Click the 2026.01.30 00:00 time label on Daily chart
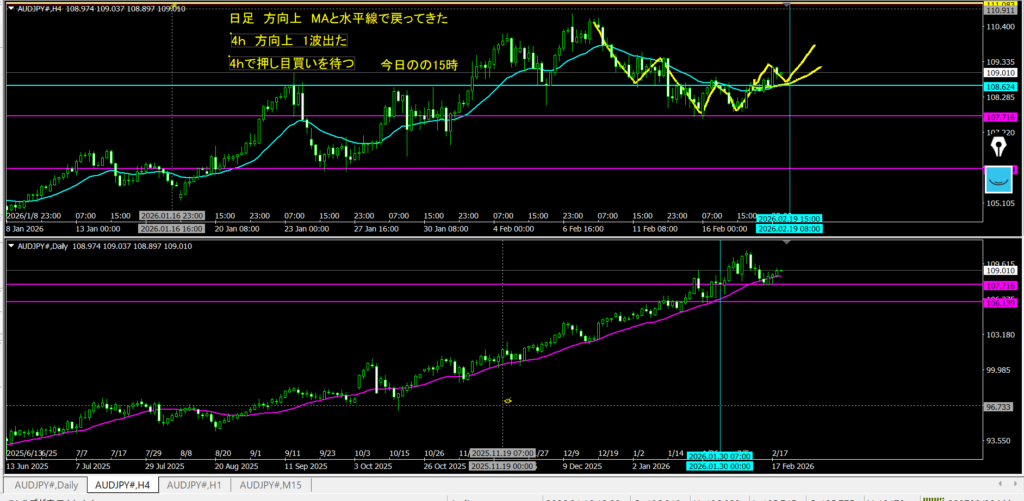Viewport: 1024px width, 501px height. (721, 466)
